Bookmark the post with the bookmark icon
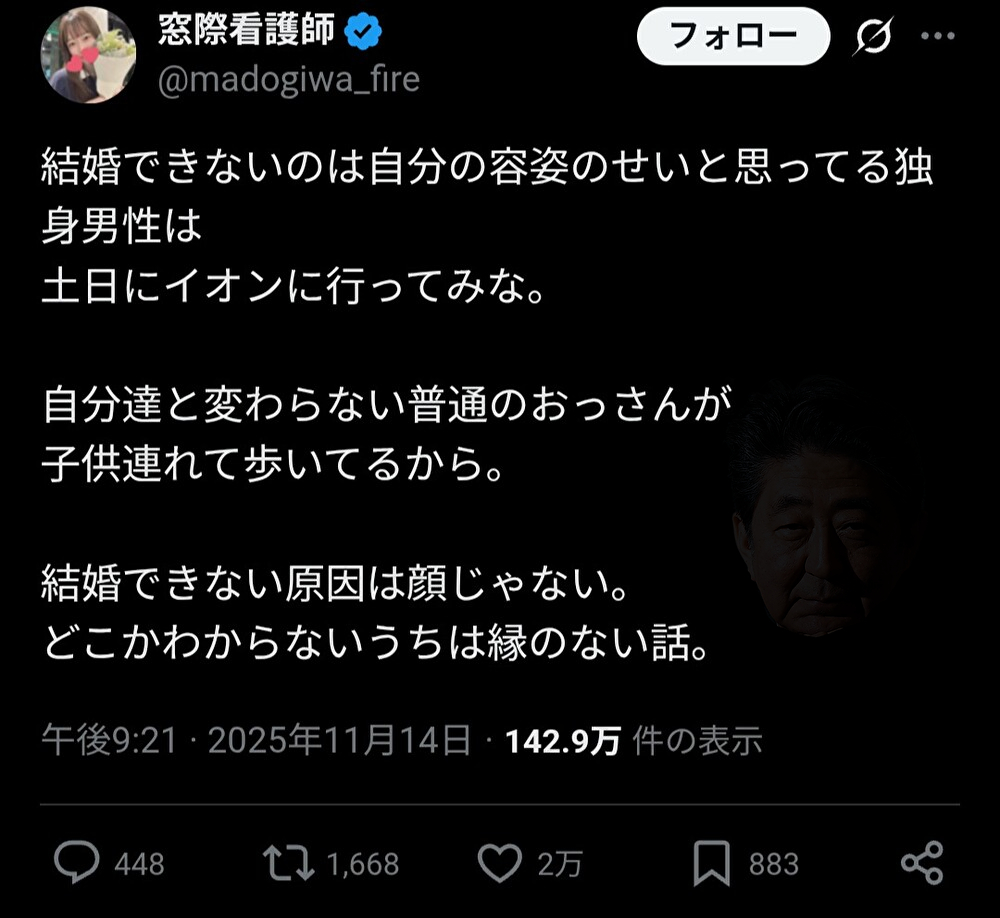This screenshot has width=1000, height=918. (712, 863)
